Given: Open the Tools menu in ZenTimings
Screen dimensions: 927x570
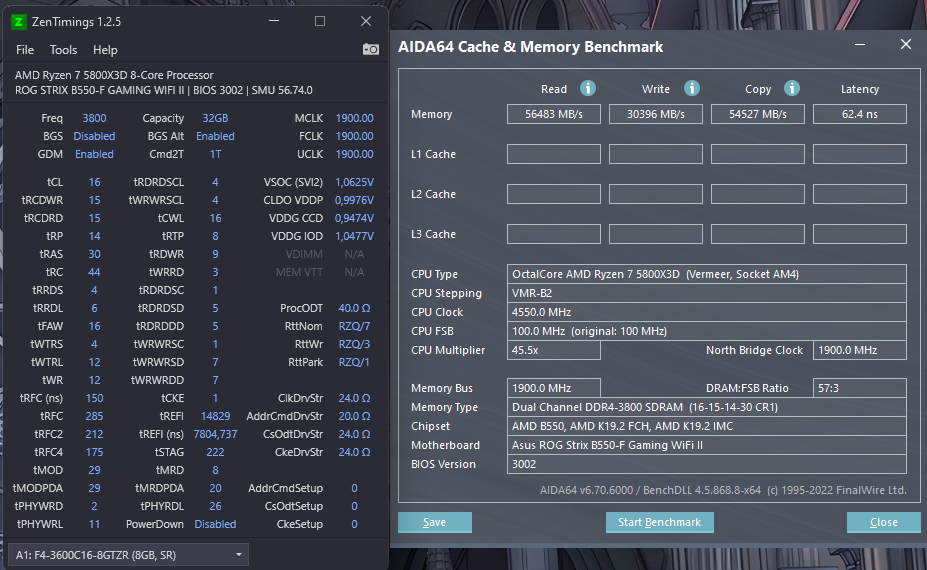Looking at the screenshot, I should 63,50.
